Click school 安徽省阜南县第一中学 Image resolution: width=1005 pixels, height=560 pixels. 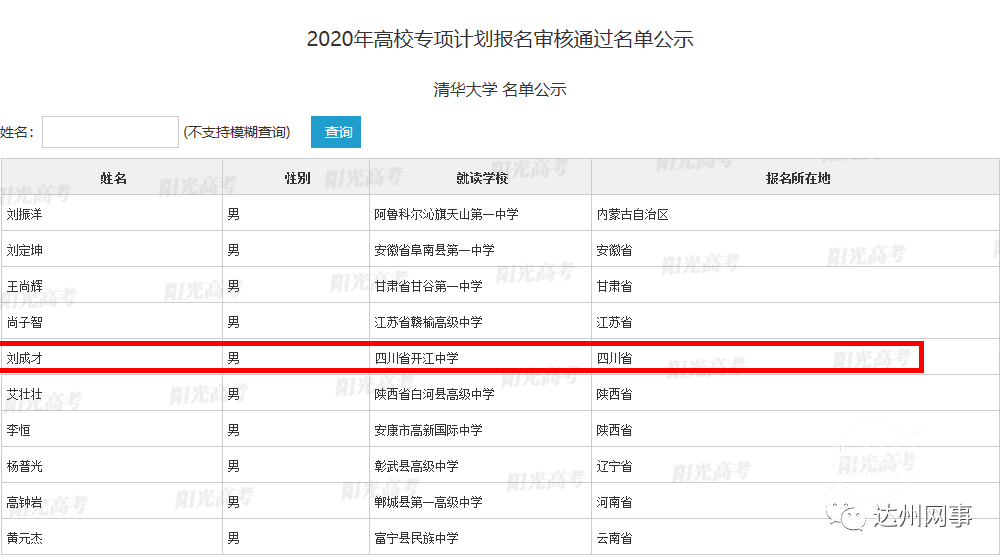[435, 250]
